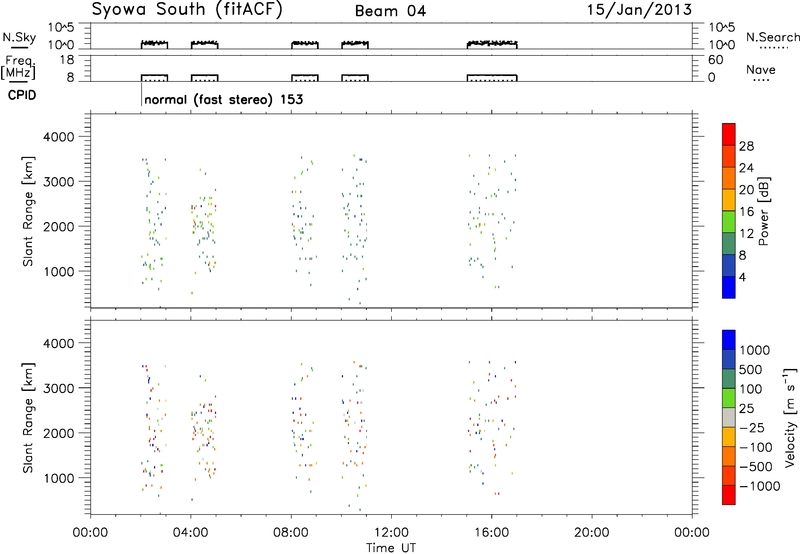Click the '-1000' tick on the Velocity colorbar
Viewport: 800px width, 554px height.
point(760,486)
